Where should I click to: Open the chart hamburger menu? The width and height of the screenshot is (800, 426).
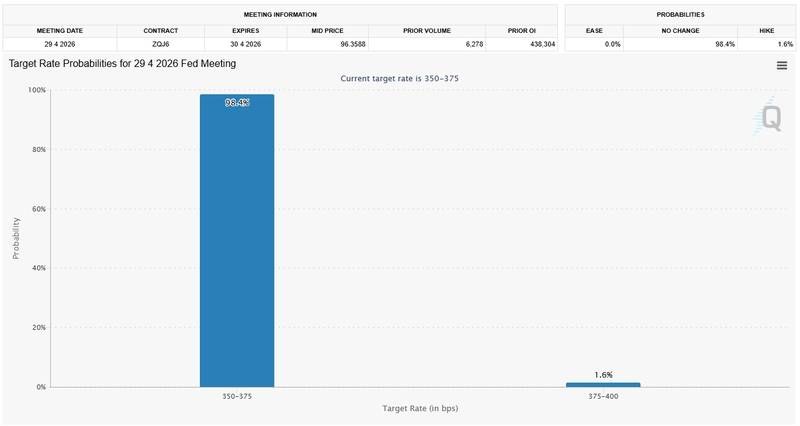781,65
